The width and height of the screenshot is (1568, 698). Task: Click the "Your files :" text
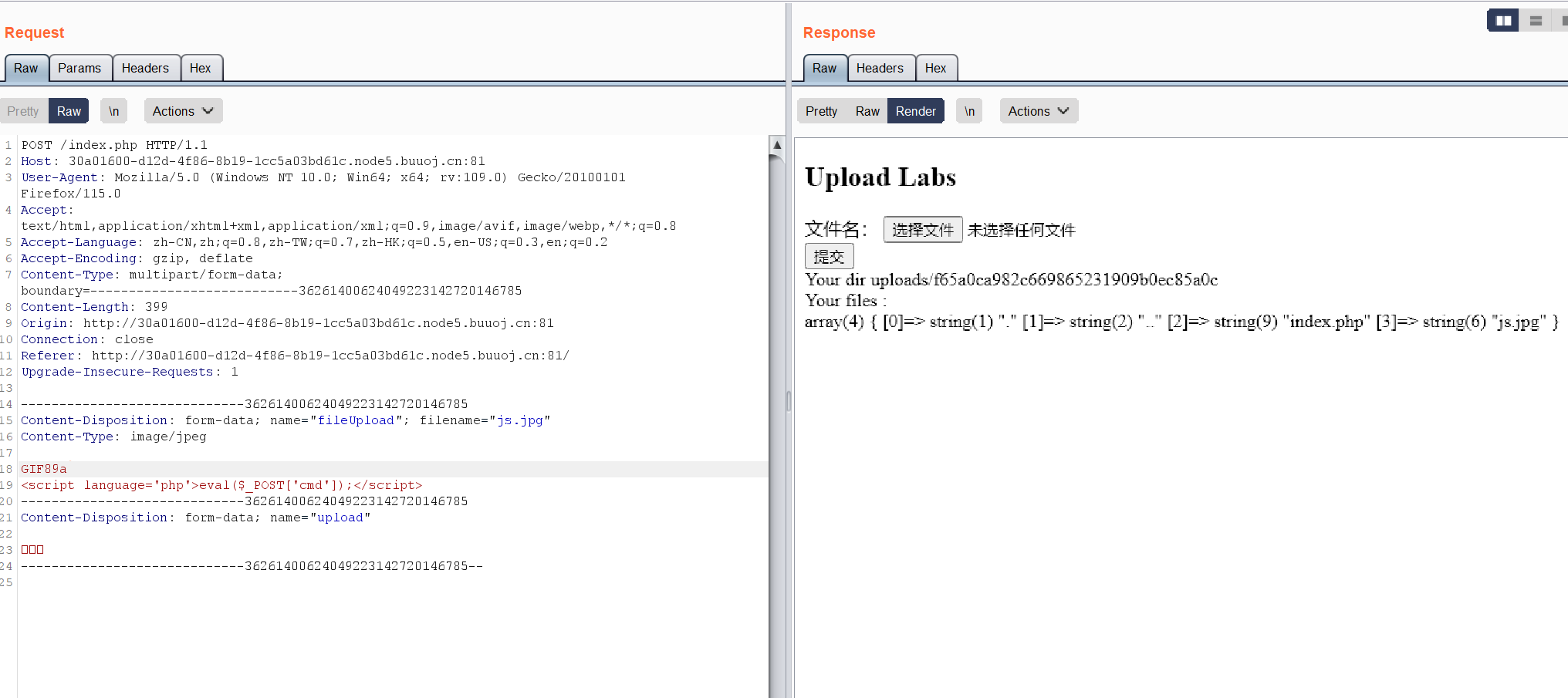pos(846,300)
